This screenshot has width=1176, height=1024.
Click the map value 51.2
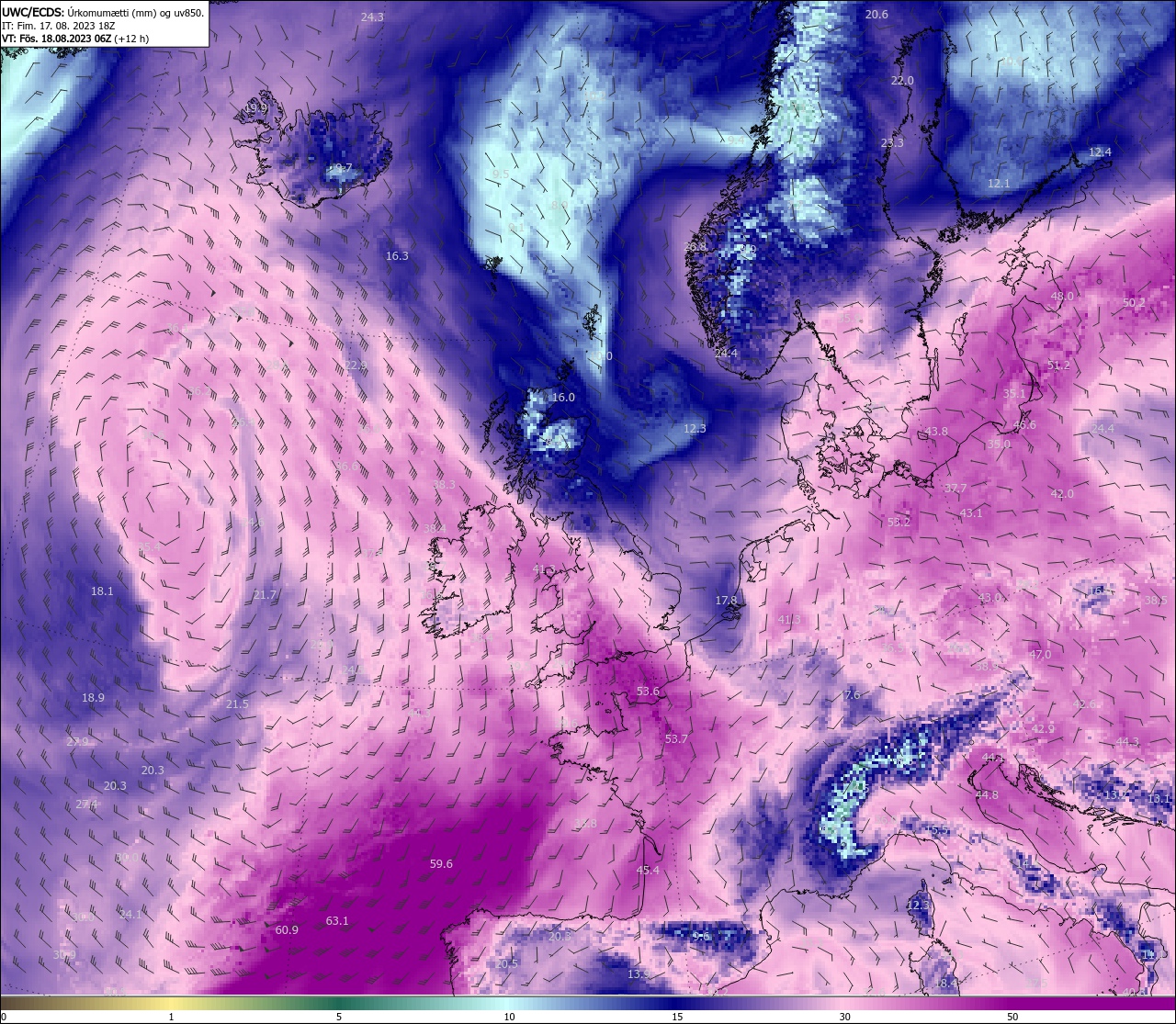pos(1058,366)
